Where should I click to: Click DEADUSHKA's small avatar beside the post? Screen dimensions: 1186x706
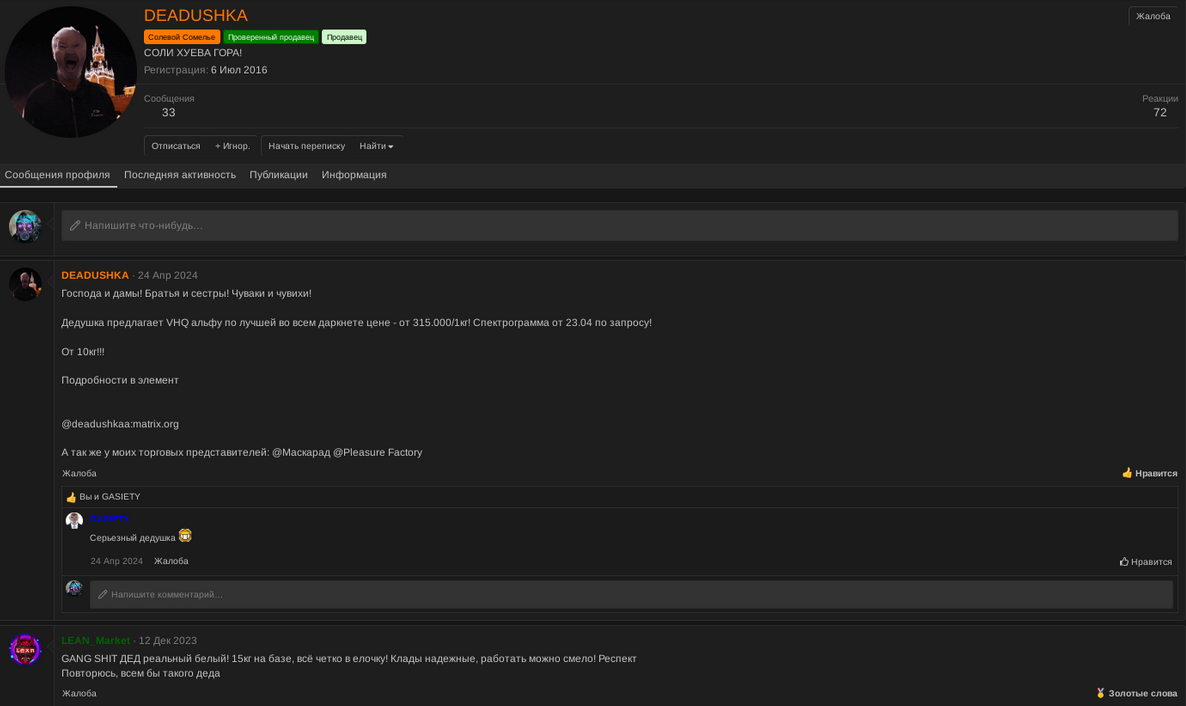(25, 284)
